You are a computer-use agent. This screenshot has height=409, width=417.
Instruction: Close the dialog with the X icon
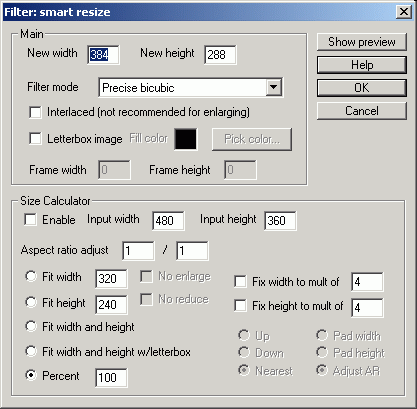(x=404, y=12)
